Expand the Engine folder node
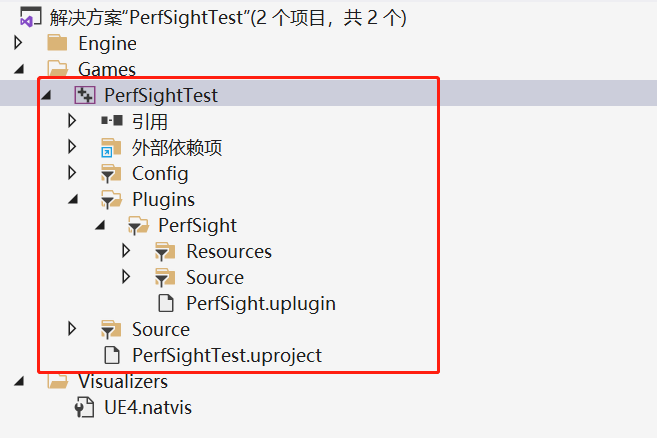This screenshot has width=657, height=438. (x=18, y=43)
